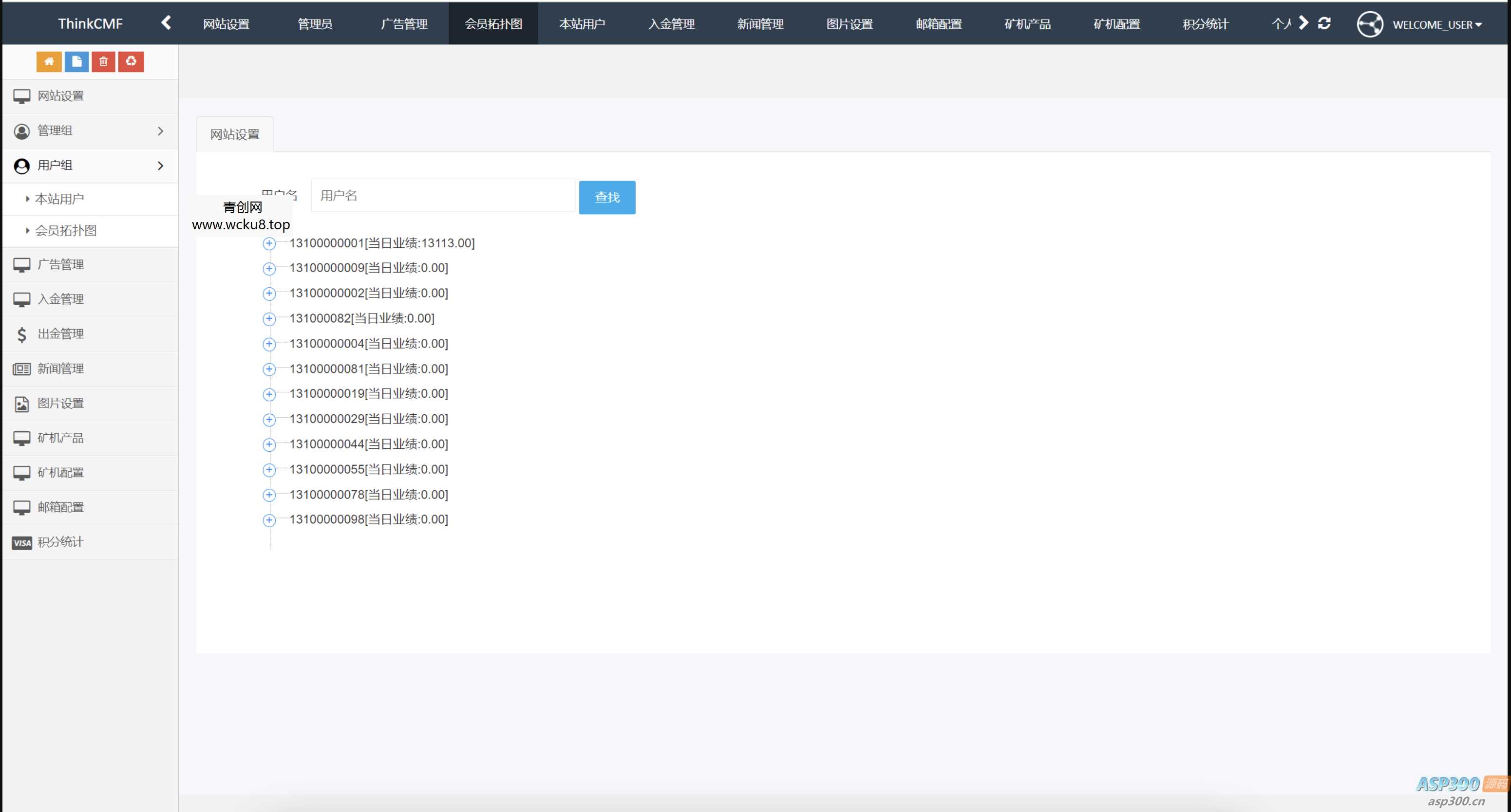The height and width of the screenshot is (812, 1511).
Task: Open 出金管理 dollar item in sidebar
Action: [x=60, y=334]
